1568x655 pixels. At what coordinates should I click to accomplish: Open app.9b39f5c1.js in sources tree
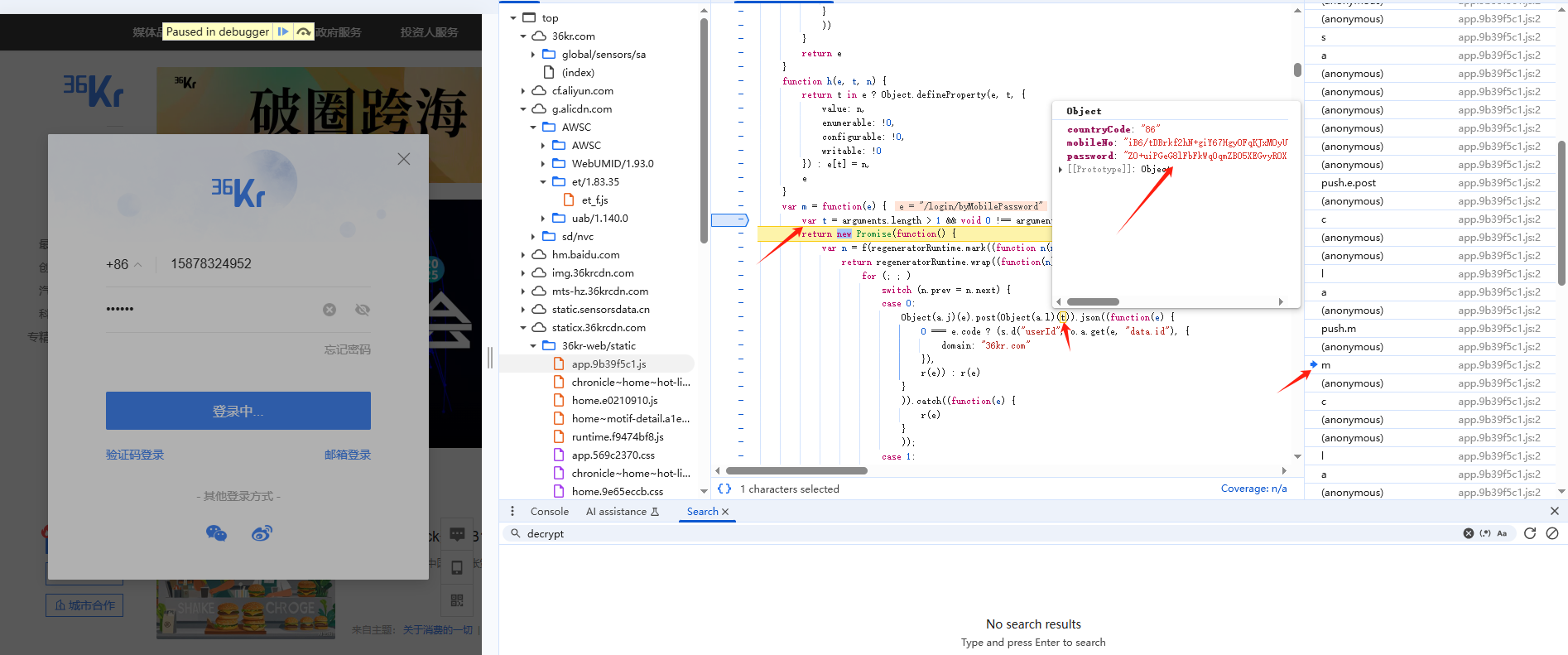tap(608, 364)
